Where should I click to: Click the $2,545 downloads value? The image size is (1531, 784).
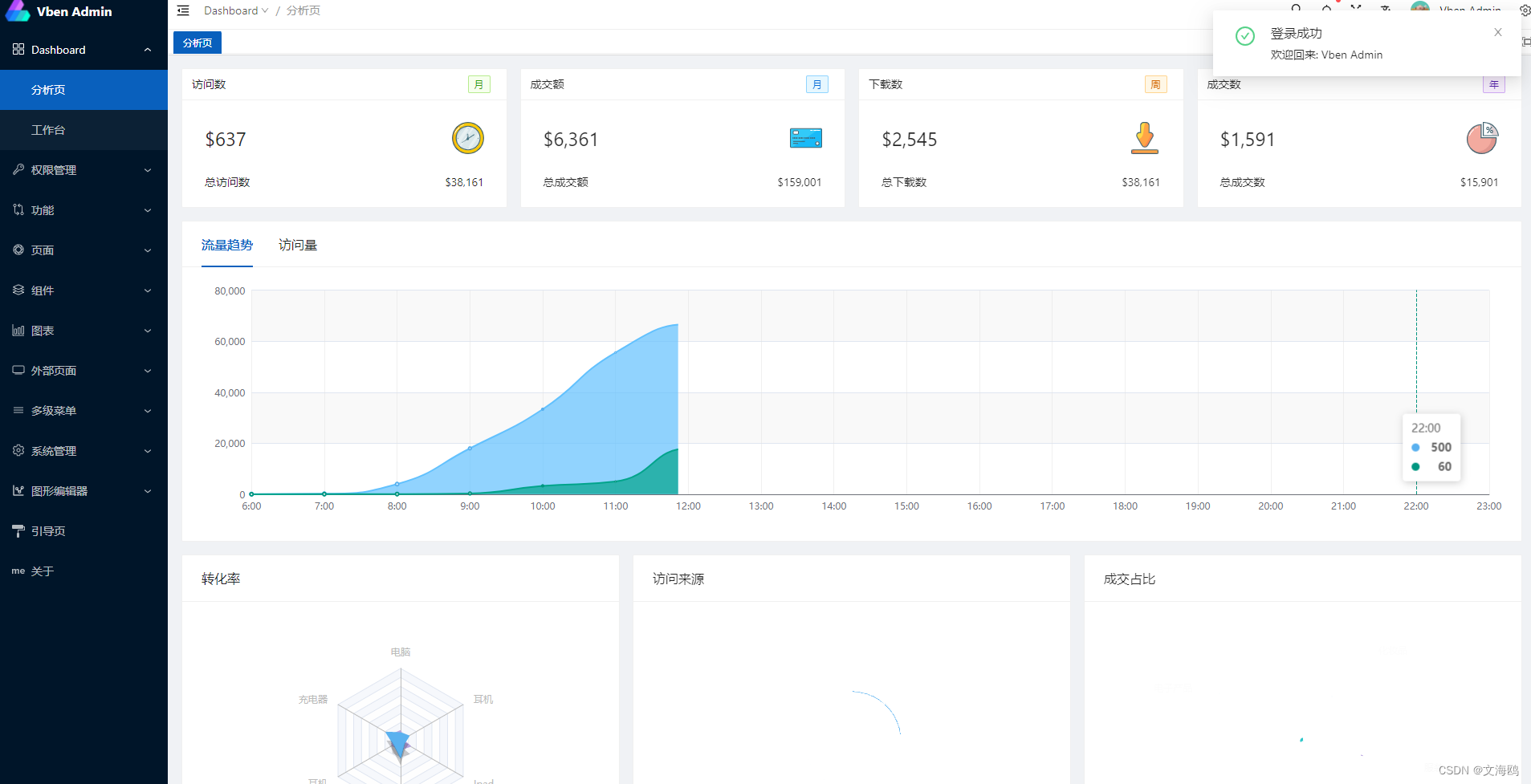(x=910, y=140)
